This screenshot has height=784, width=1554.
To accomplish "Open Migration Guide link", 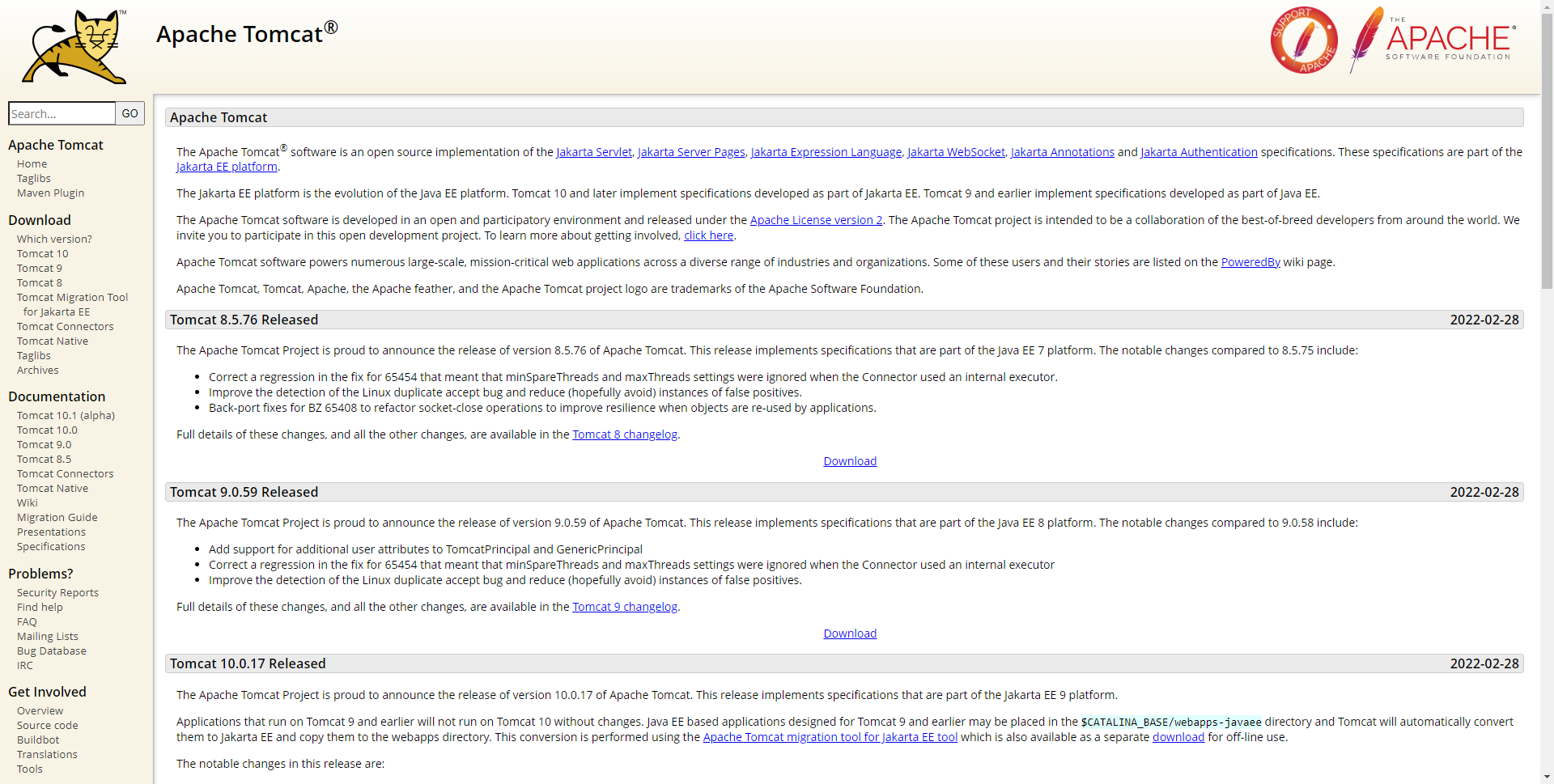I will [57, 517].
